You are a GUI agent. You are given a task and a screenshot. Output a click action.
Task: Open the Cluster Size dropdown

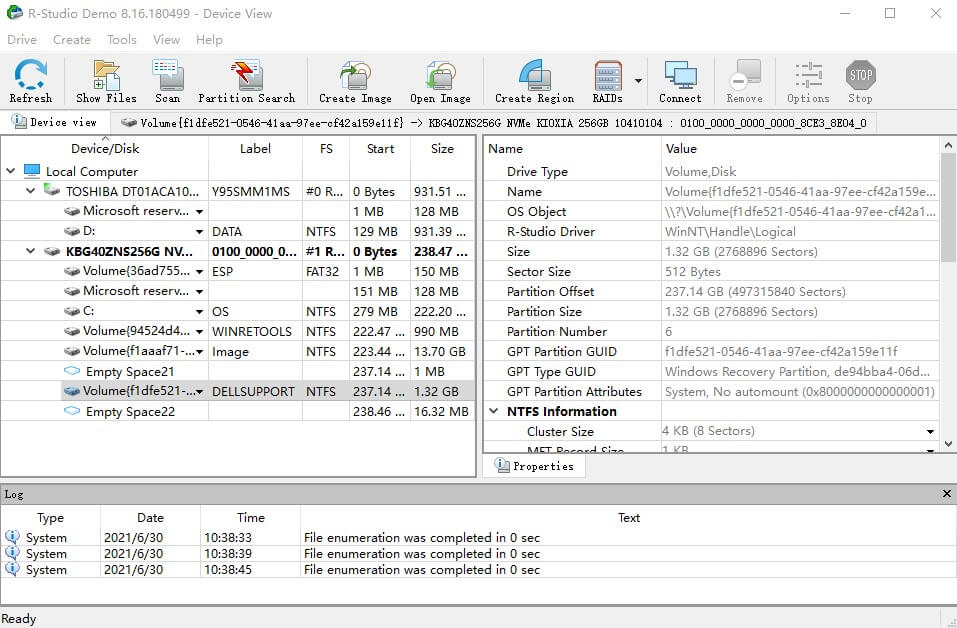928,431
